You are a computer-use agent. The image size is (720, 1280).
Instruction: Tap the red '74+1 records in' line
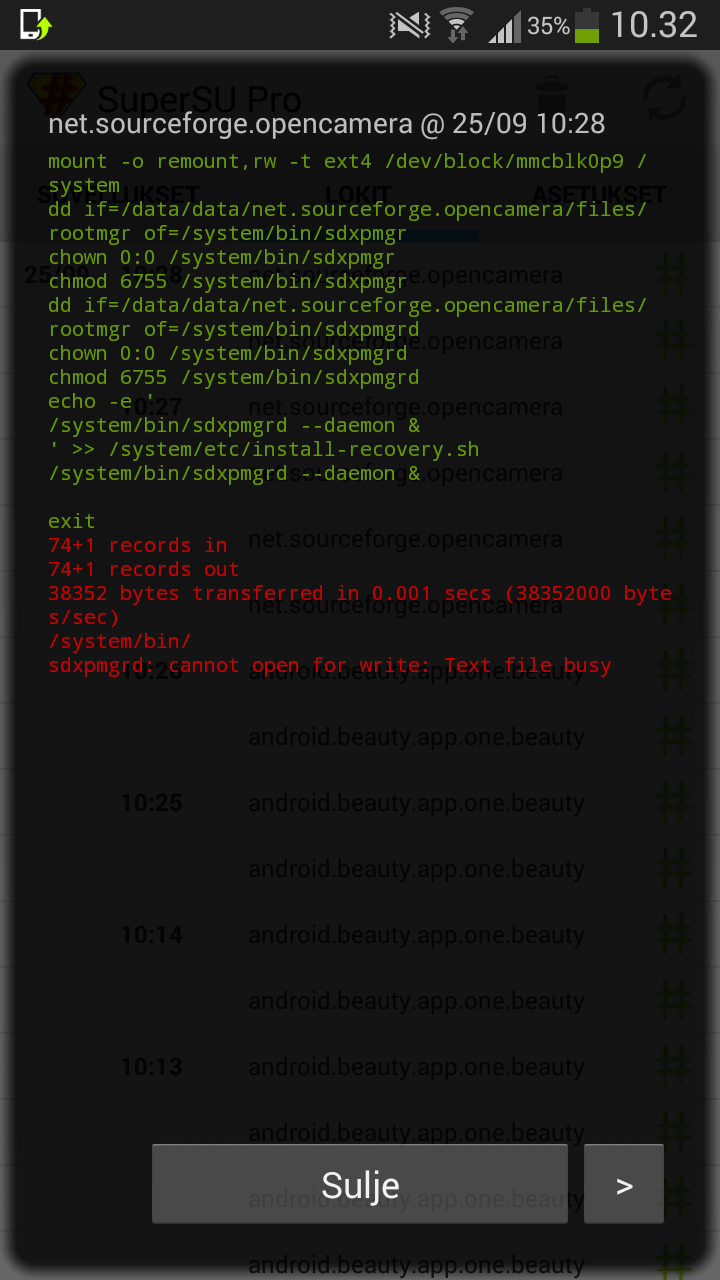138,545
